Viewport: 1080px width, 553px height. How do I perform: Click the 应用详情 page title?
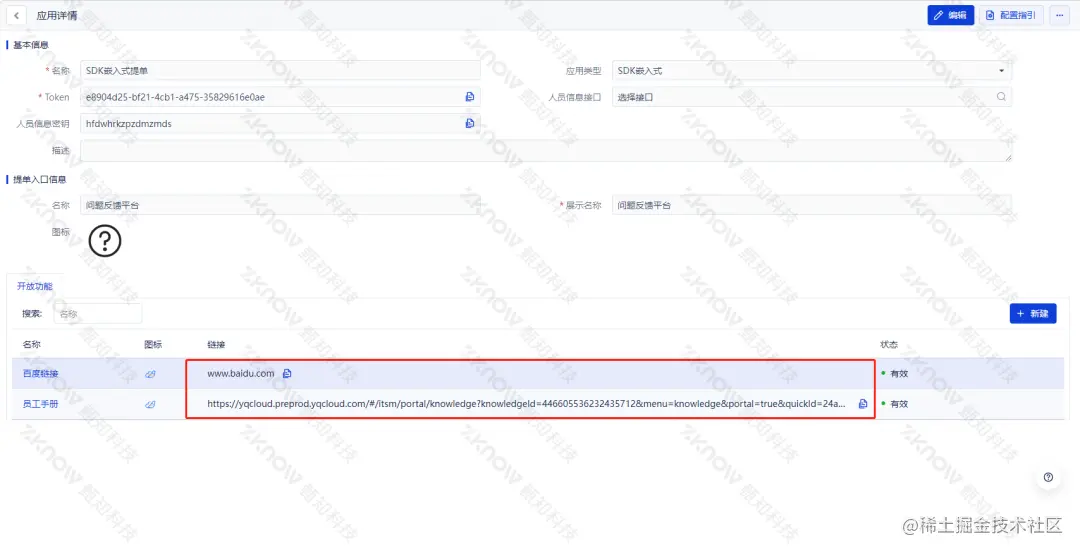(x=56, y=15)
